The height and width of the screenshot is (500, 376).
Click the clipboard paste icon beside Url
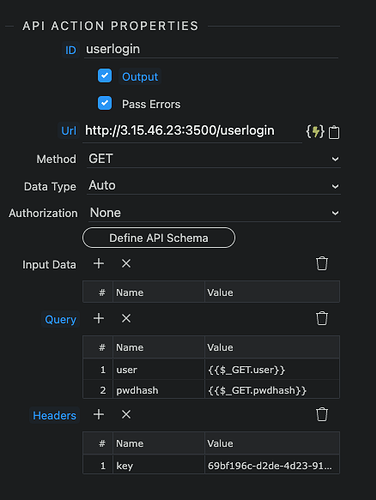tap(334, 132)
